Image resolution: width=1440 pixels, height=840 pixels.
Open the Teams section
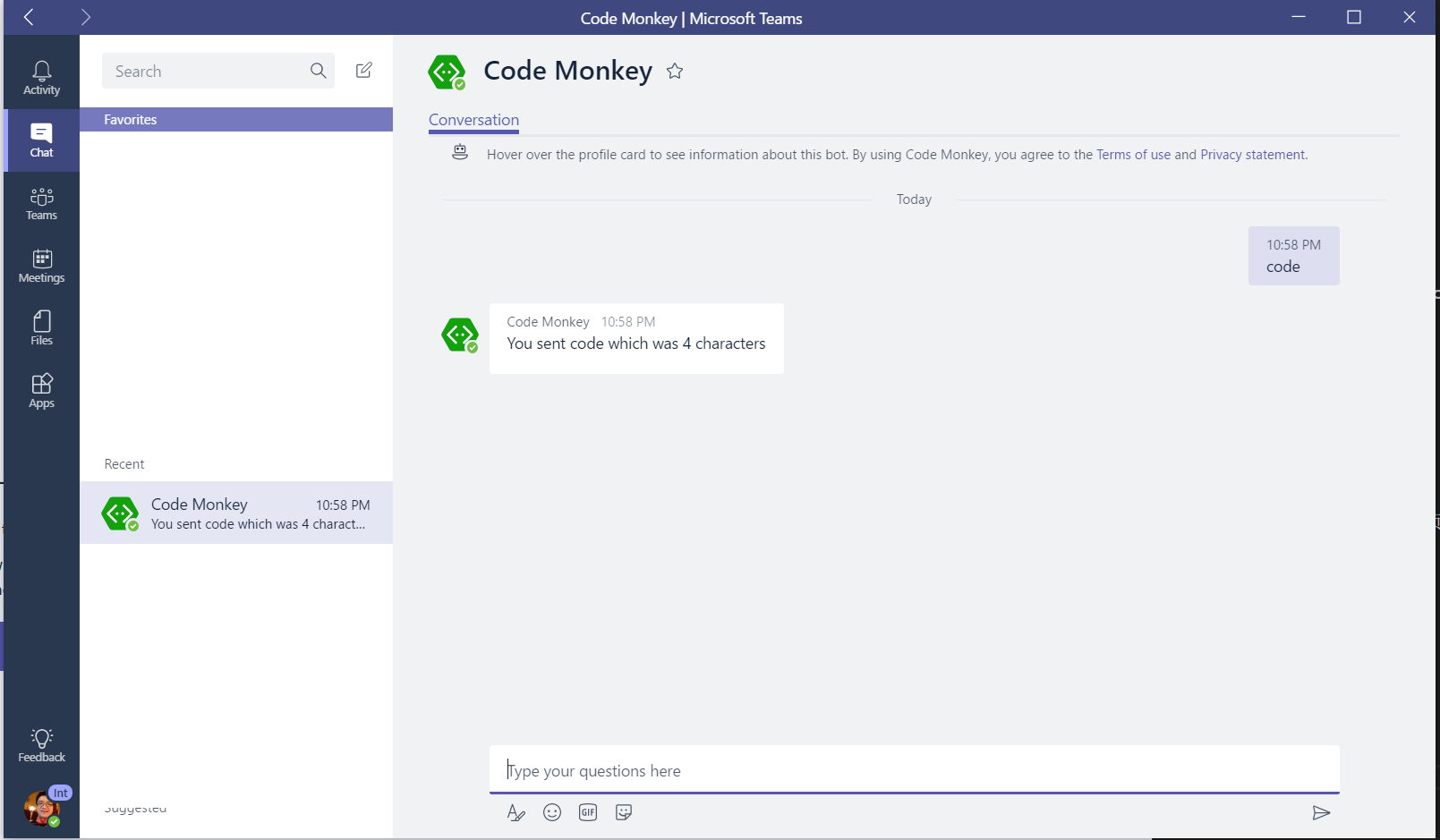tap(41, 203)
